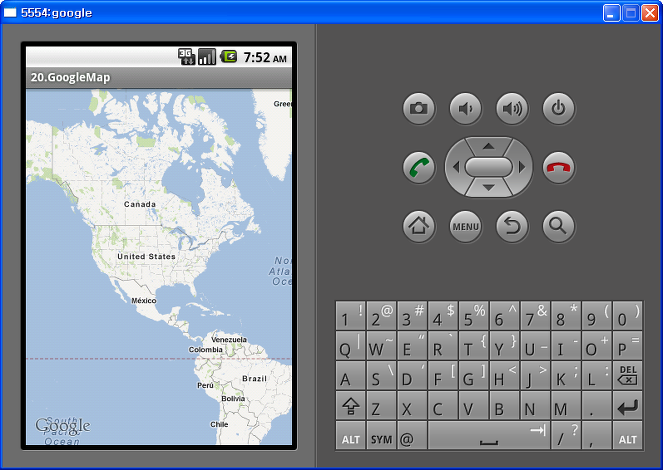663x470 pixels.
Task: Click the X key
Action: pos(412,406)
